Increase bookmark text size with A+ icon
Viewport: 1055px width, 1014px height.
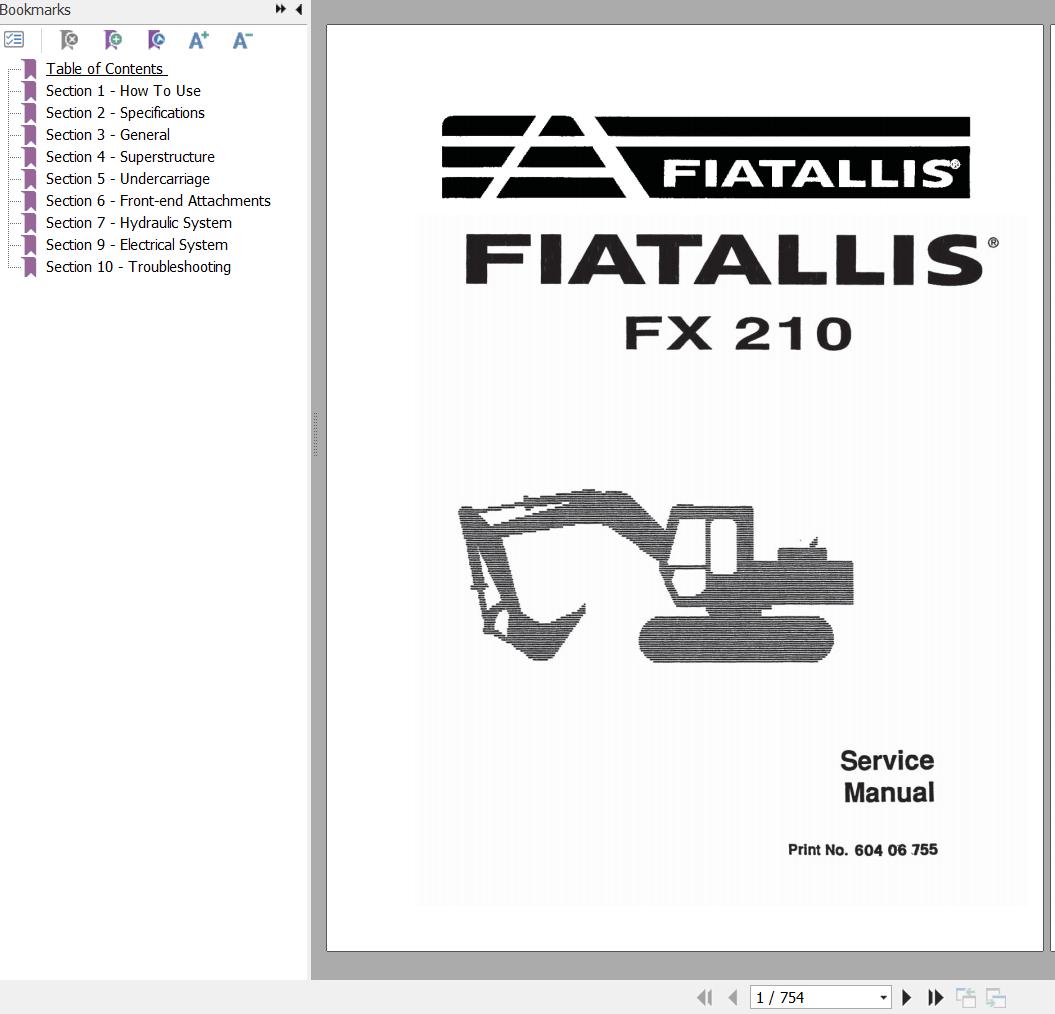tap(197, 40)
